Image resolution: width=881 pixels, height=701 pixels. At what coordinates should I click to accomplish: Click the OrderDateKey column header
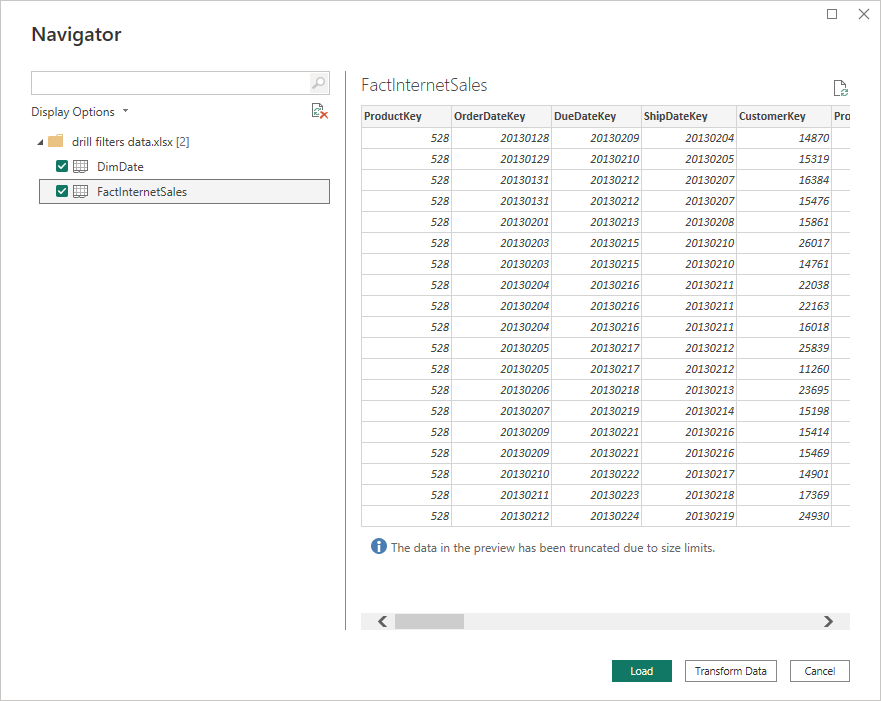[502, 116]
